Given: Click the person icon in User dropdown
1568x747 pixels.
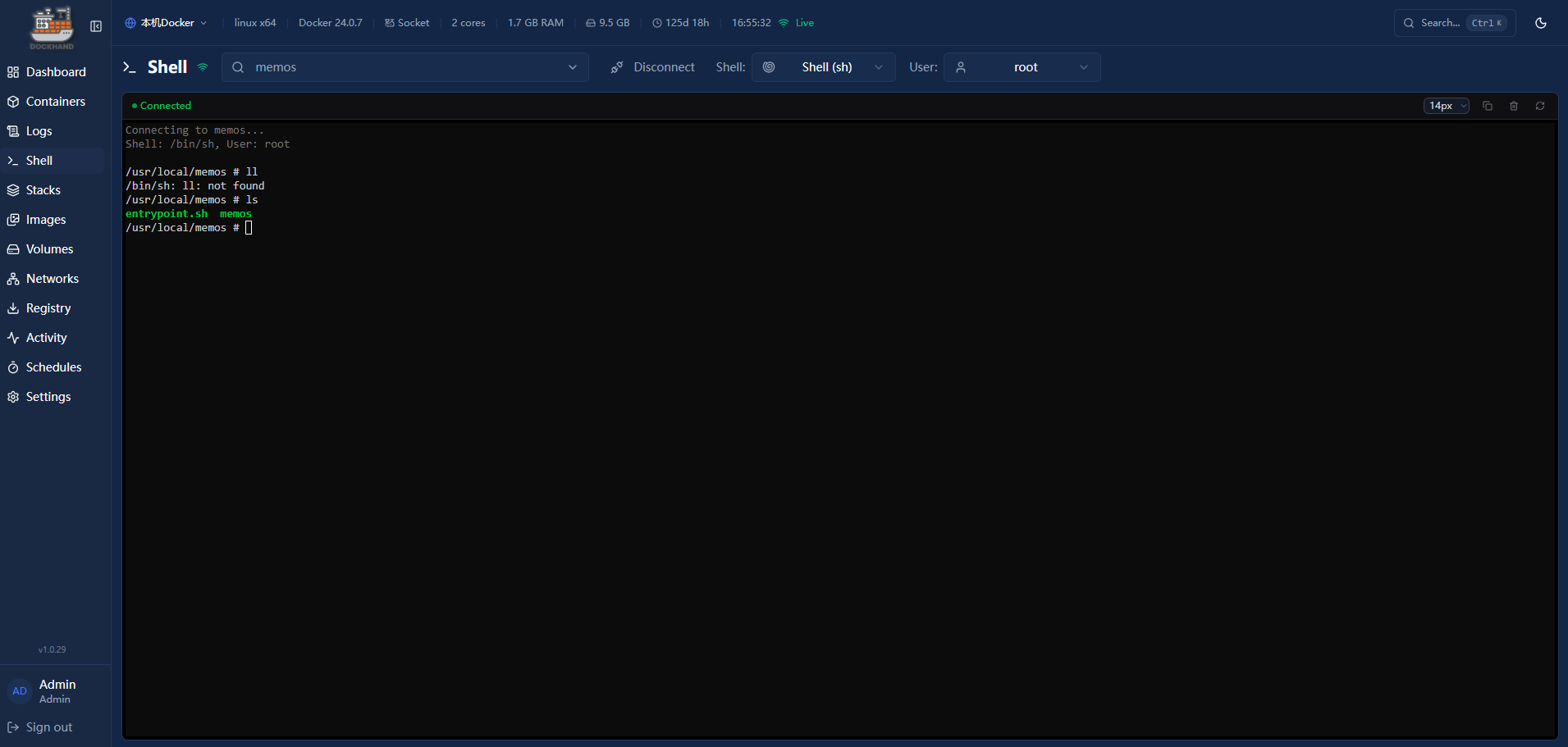Looking at the screenshot, I should tap(961, 67).
